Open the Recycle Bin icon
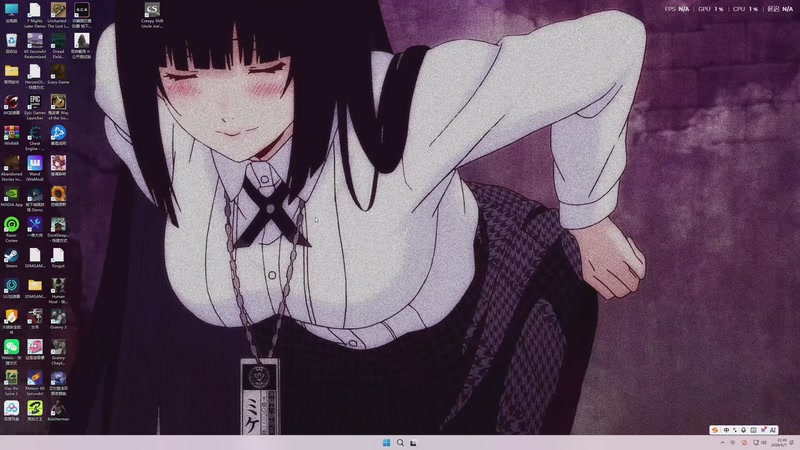The image size is (800, 450). coord(11,44)
